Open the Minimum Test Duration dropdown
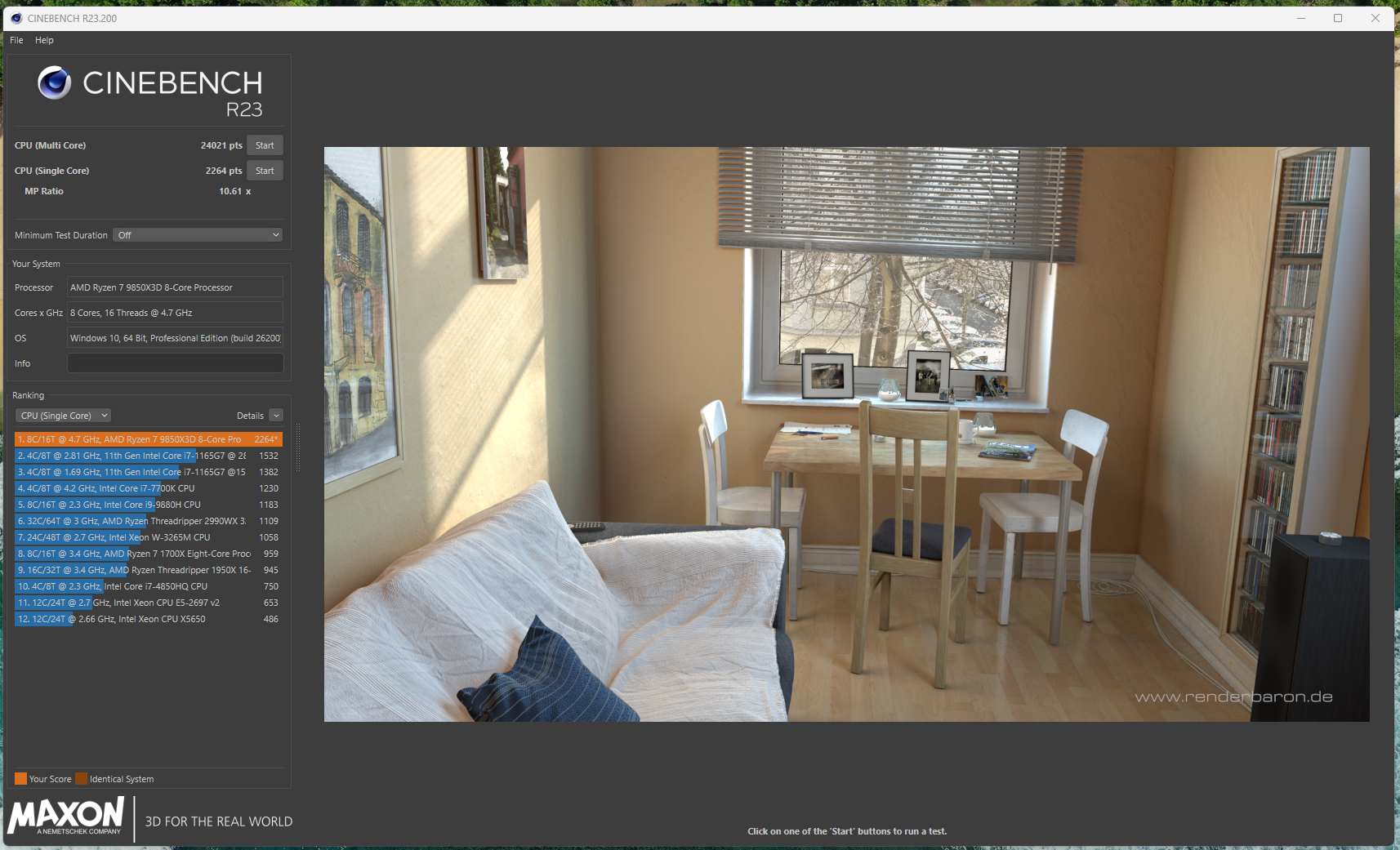 198,235
